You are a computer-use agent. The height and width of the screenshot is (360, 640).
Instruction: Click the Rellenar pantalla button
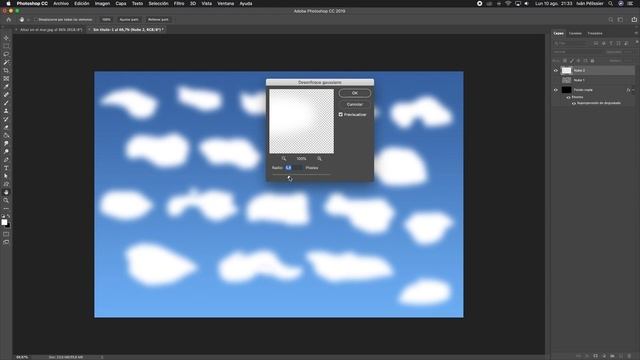click(x=158, y=20)
